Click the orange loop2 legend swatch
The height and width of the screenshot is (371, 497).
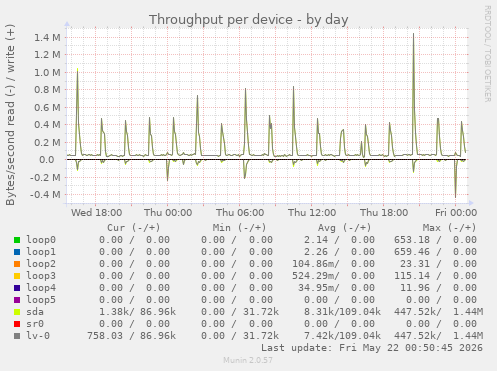click(17, 264)
